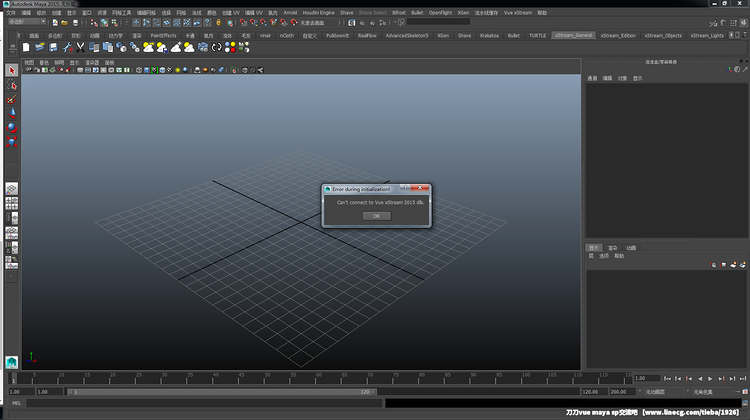
Task: Click the current frame field 1.00
Action: click(x=647, y=378)
